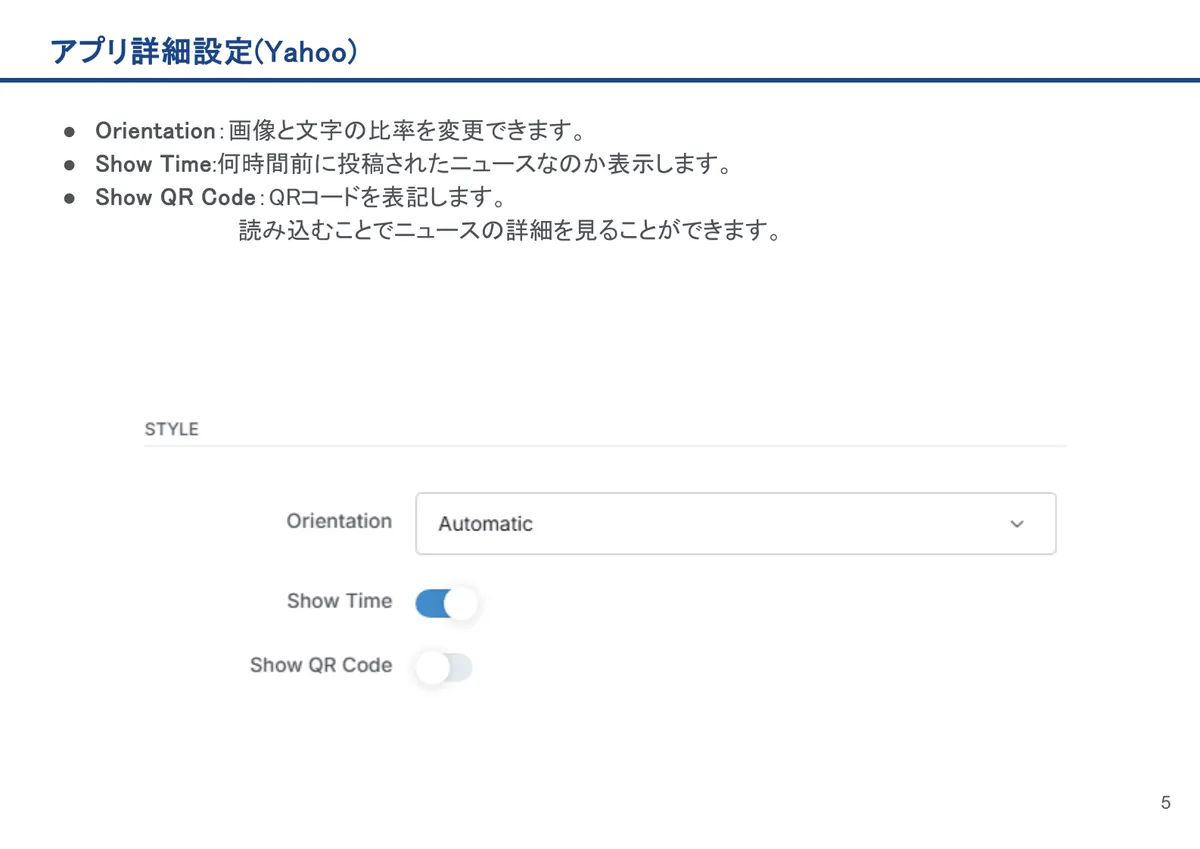
Task: Turn off the Show Time toggle
Action: click(x=447, y=603)
